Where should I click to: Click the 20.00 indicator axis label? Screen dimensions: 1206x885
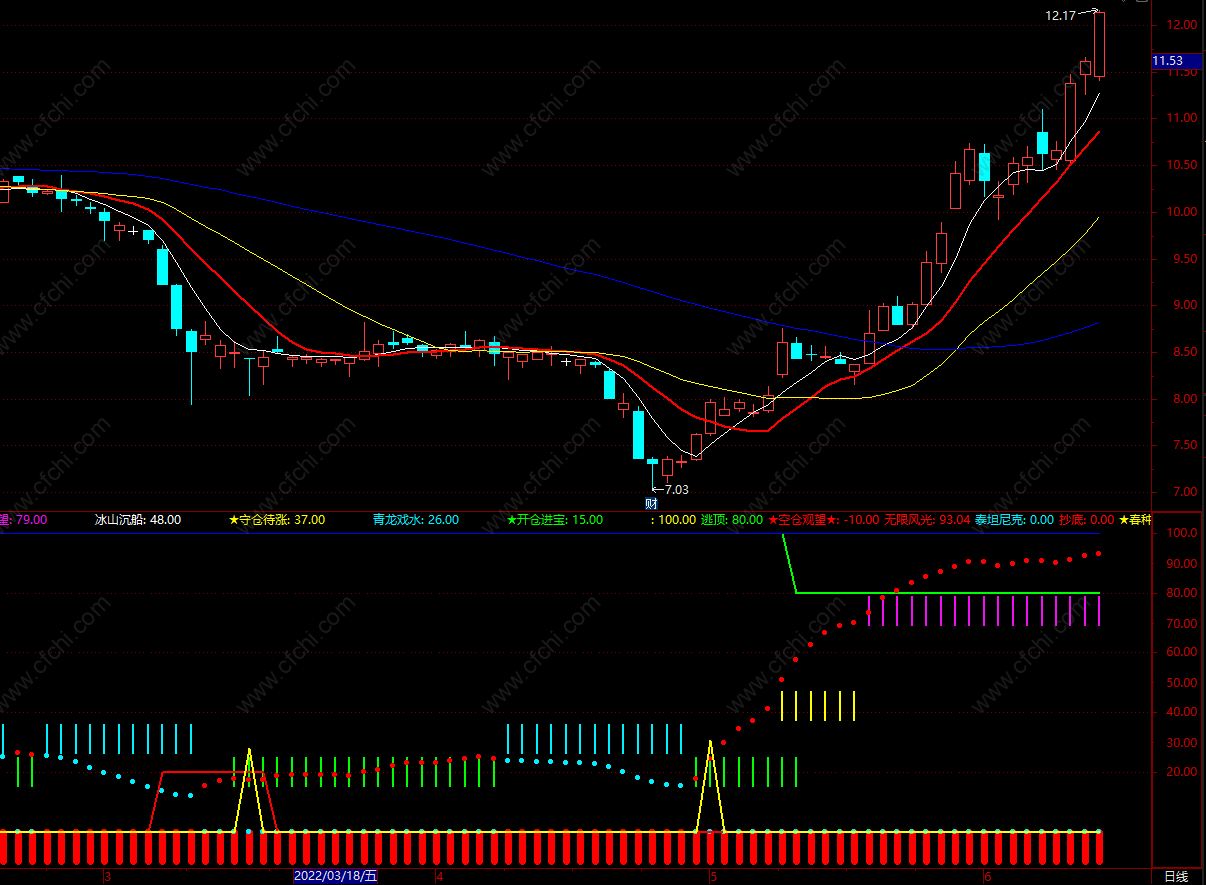pos(1182,772)
